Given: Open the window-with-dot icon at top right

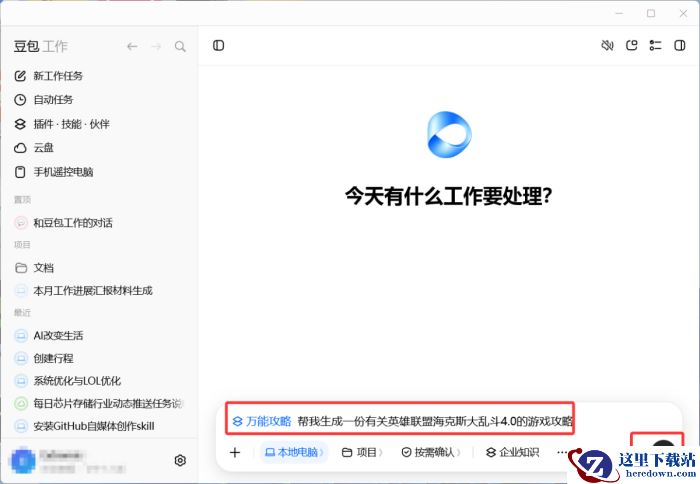Looking at the screenshot, I should [x=632, y=46].
